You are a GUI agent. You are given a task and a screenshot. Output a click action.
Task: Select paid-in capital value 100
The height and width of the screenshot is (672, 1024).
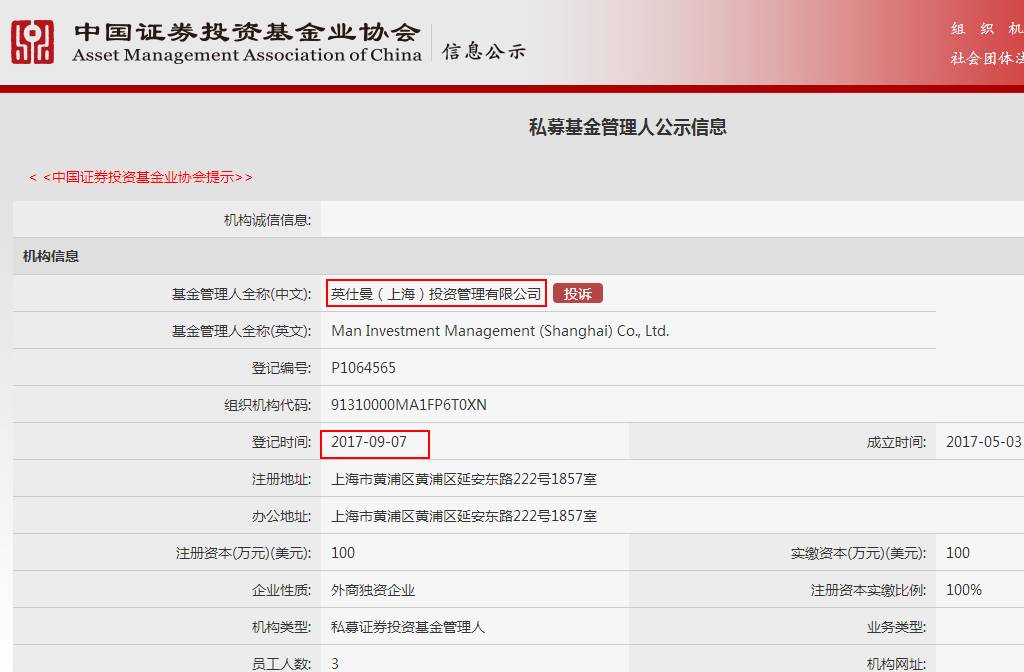pyautogui.click(x=958, y=553)
